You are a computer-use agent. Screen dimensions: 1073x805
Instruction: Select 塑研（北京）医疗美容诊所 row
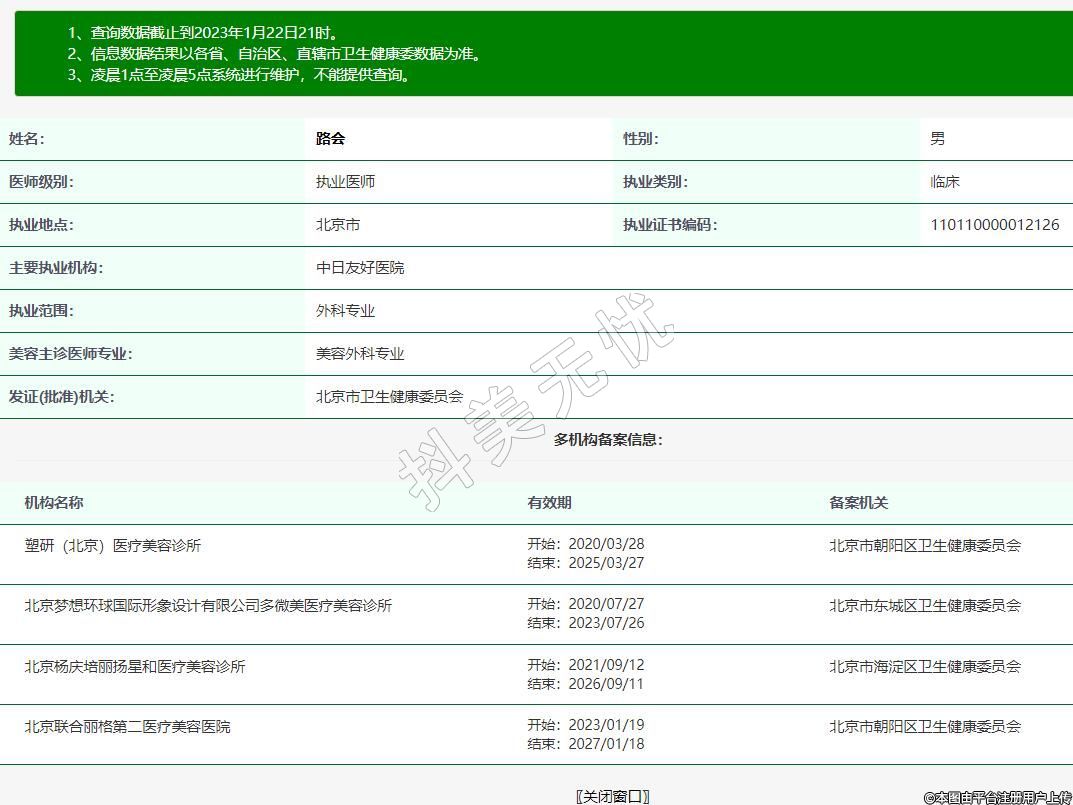113,546
